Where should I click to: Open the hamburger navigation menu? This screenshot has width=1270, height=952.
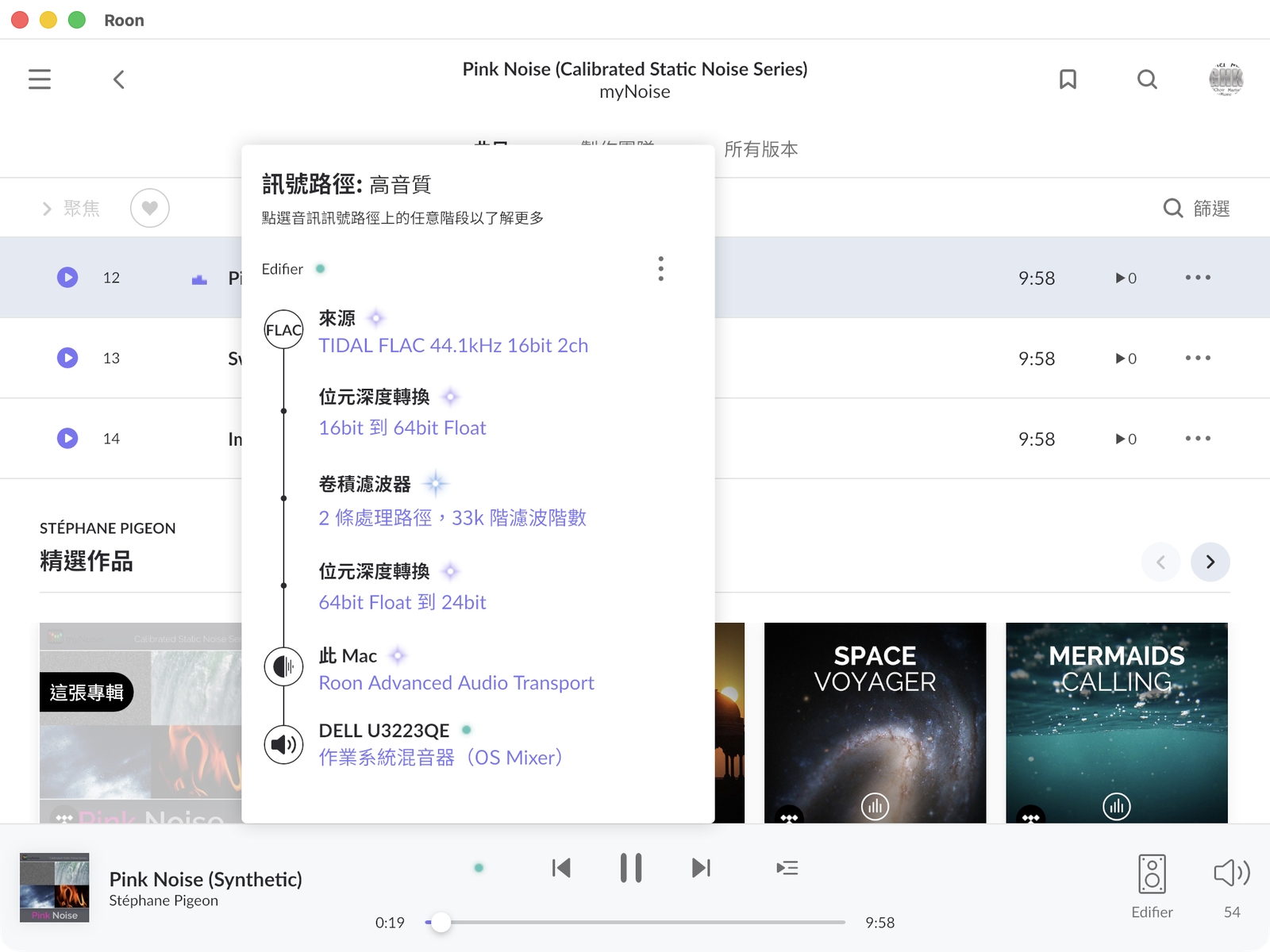pos(40,79)
